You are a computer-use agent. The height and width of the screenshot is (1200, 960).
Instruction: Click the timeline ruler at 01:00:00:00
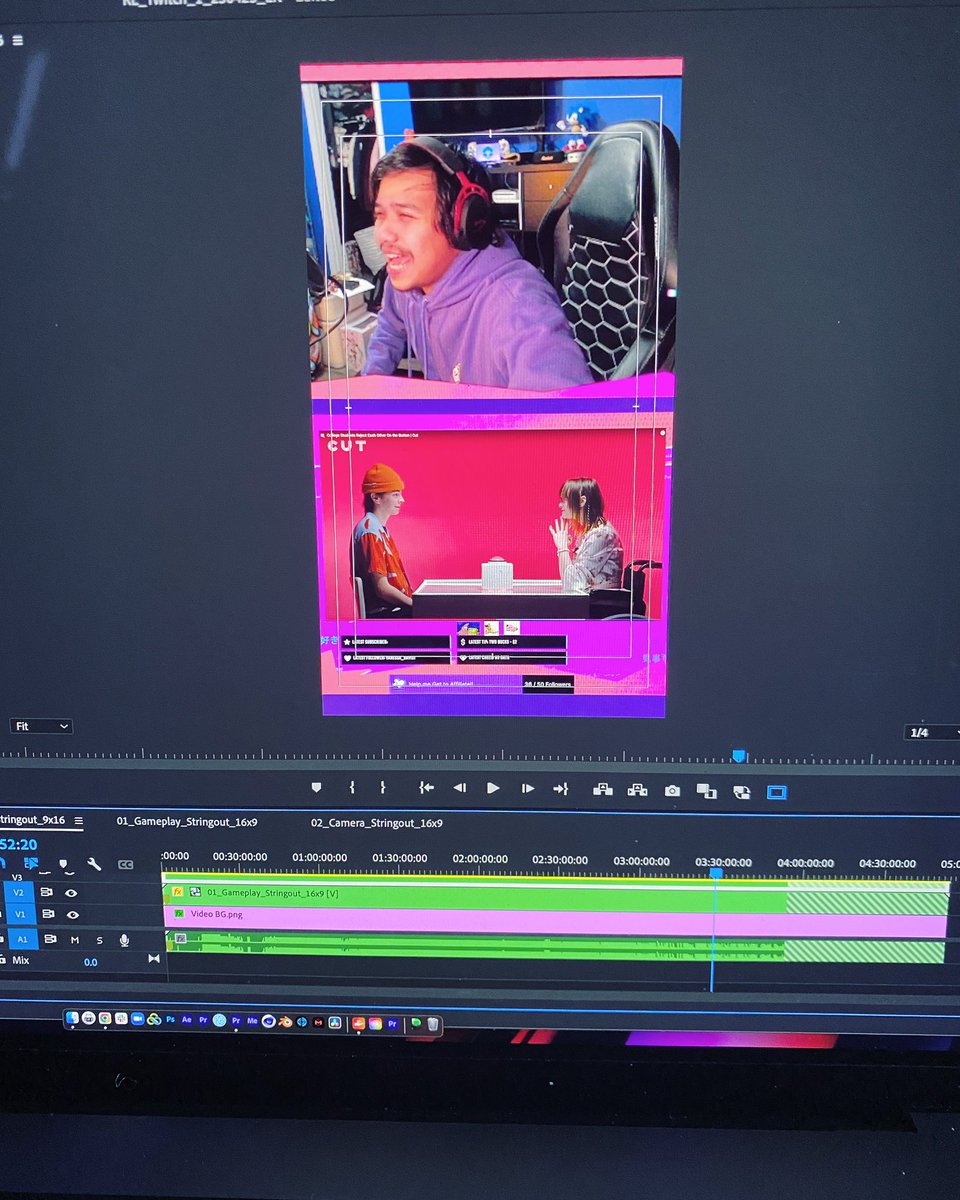[x=320, y=857]
